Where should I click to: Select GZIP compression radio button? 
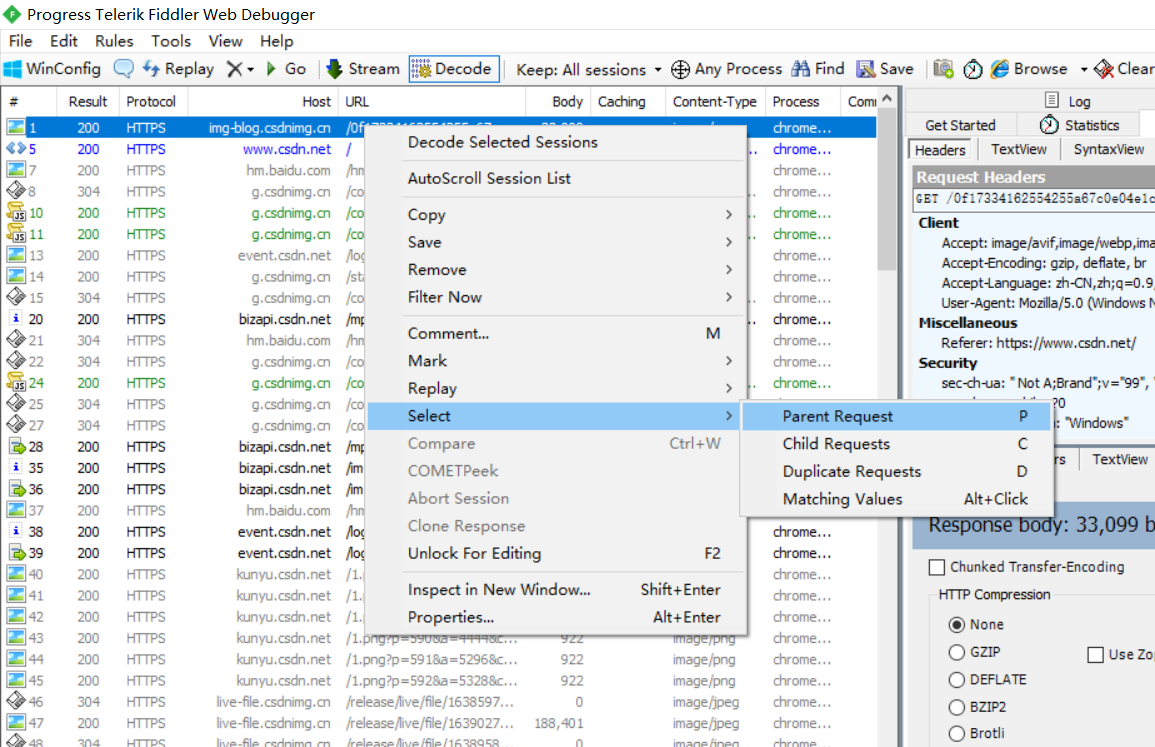(x=957, y=652)
